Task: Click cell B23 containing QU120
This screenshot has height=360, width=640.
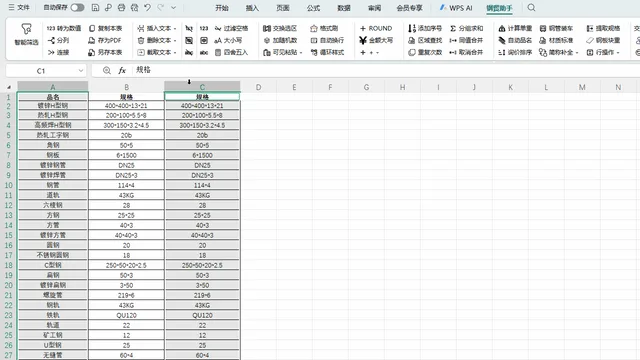Action: pyautogui.click(x=126, y=315)
